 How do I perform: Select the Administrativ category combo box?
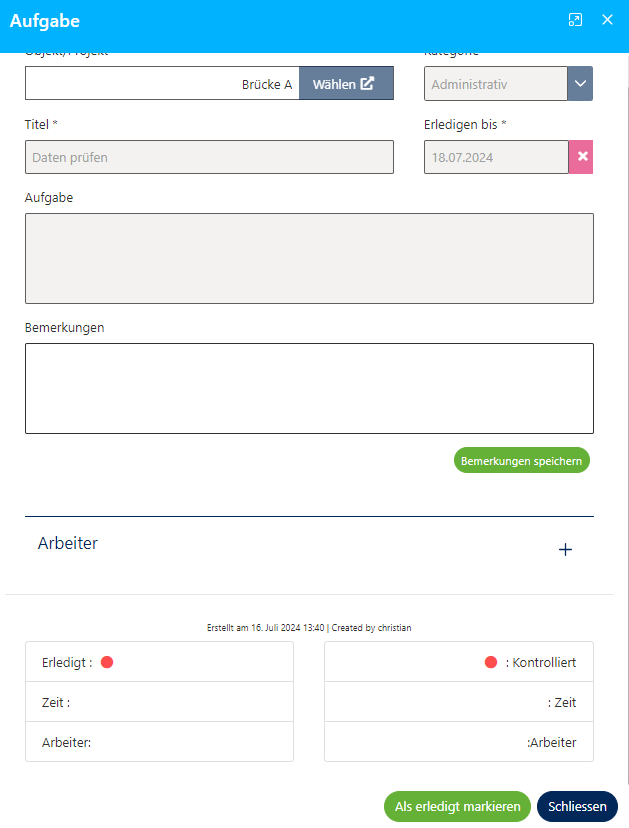click(495, 84)
